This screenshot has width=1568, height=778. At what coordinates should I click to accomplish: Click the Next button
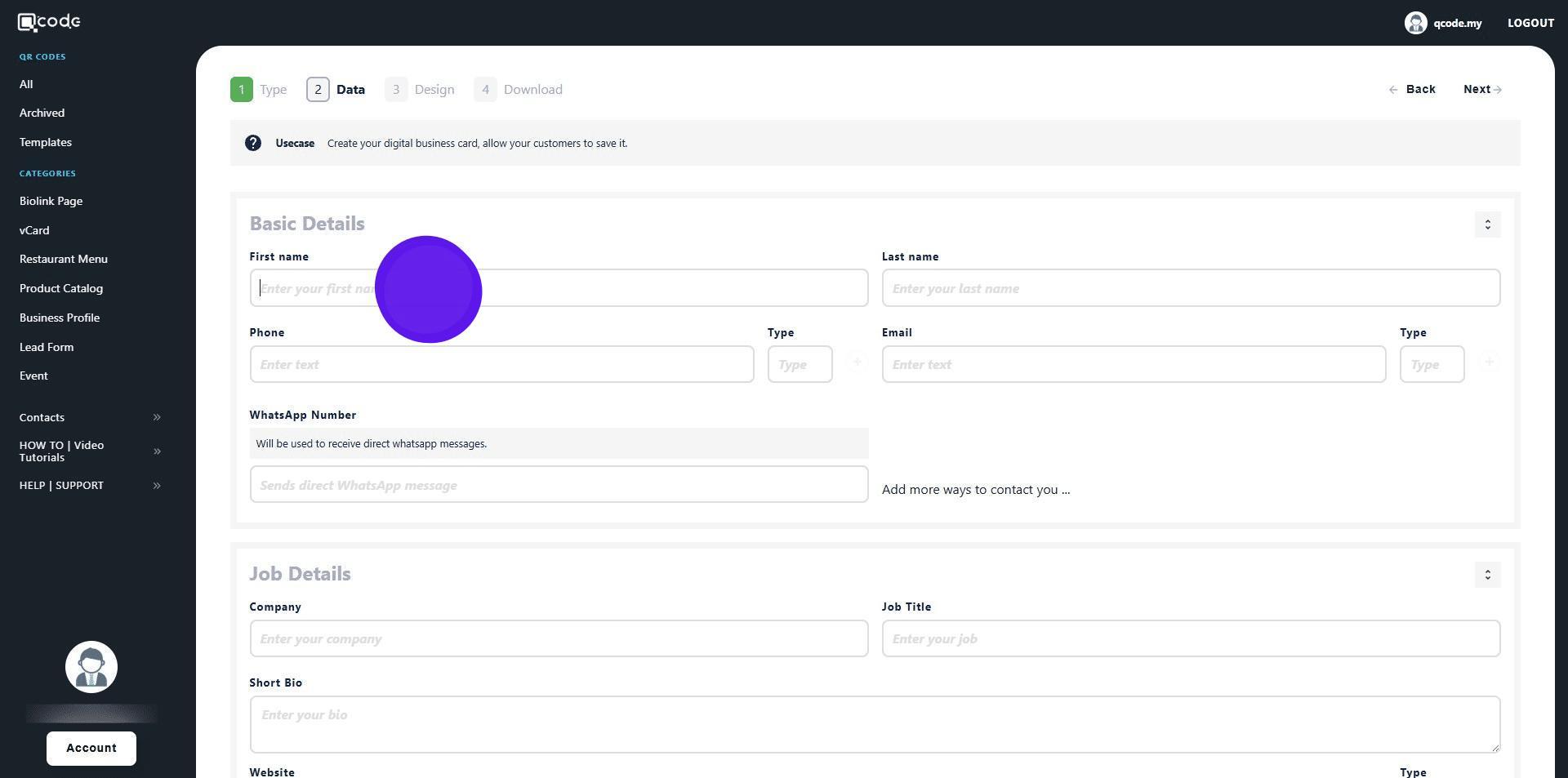point(1481,90)
